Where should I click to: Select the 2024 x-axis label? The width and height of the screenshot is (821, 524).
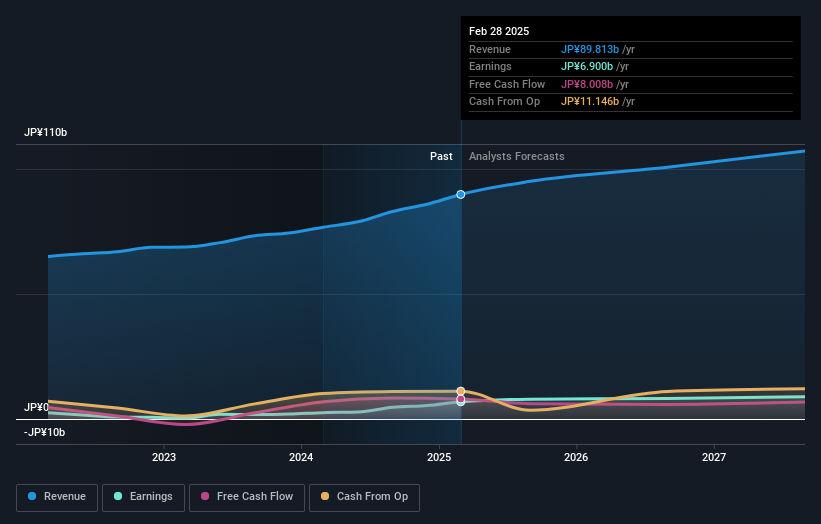tap(301, 457)
